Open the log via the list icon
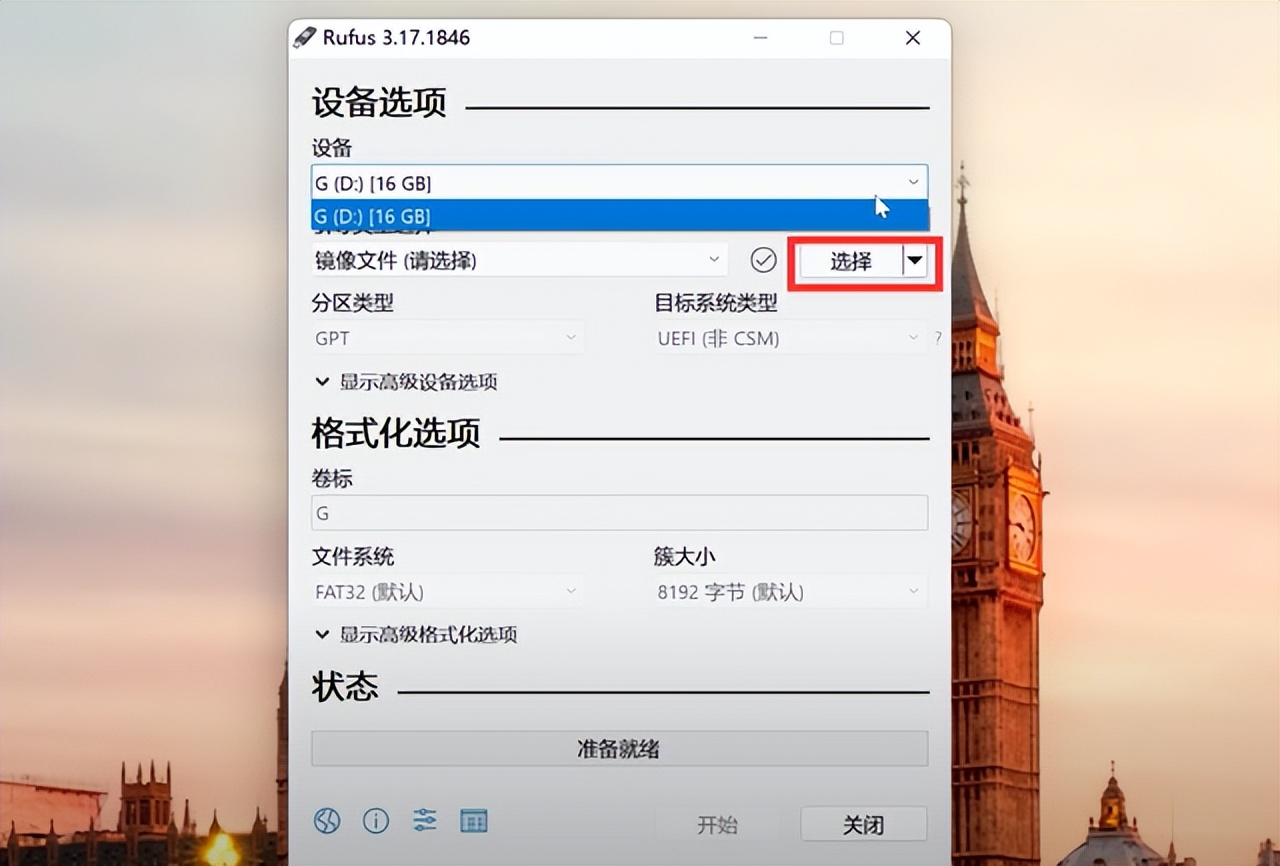Screen dimensions: 1280x866 click(x=474, y=820)
